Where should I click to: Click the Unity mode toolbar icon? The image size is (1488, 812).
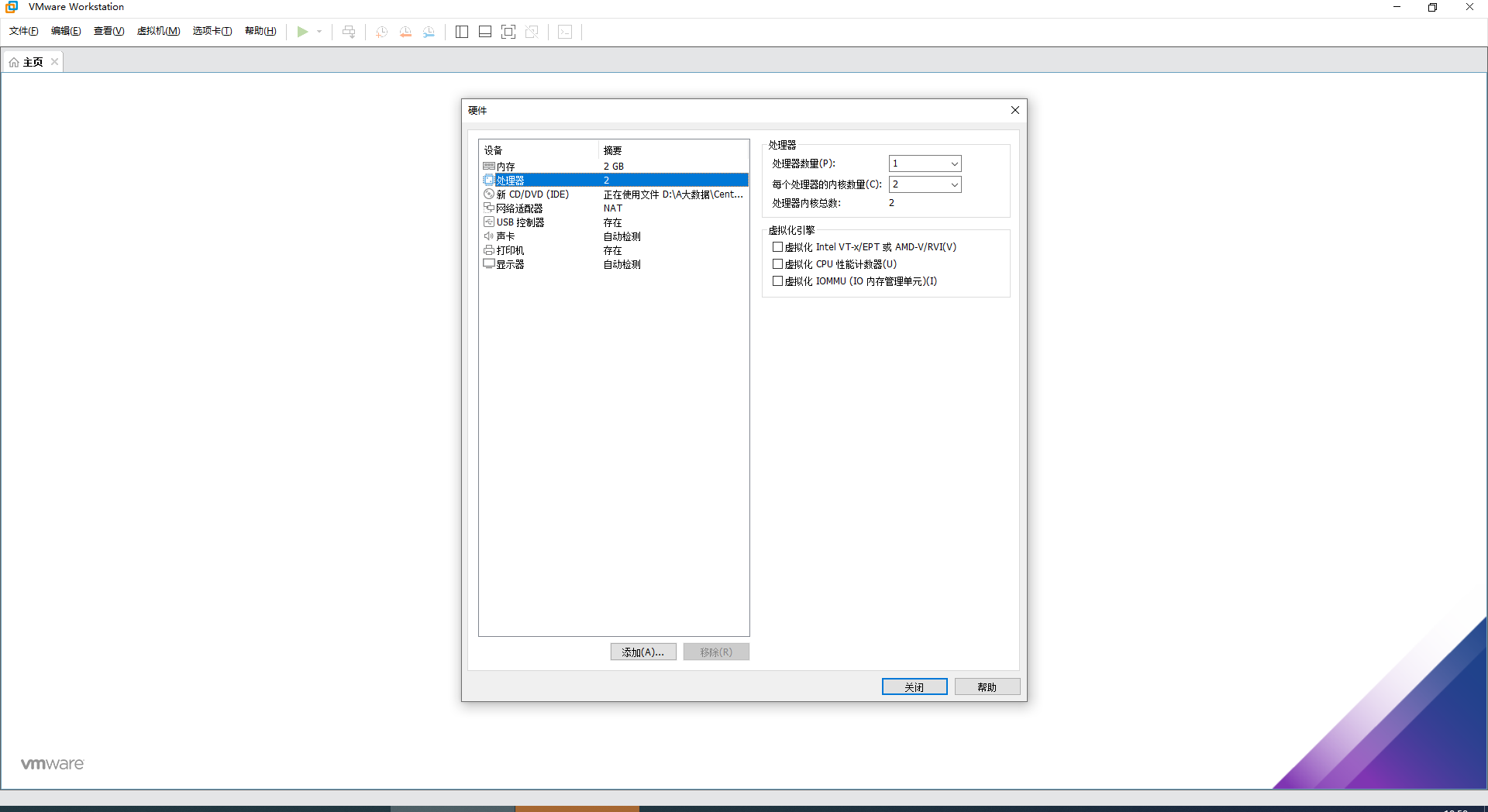532,32
